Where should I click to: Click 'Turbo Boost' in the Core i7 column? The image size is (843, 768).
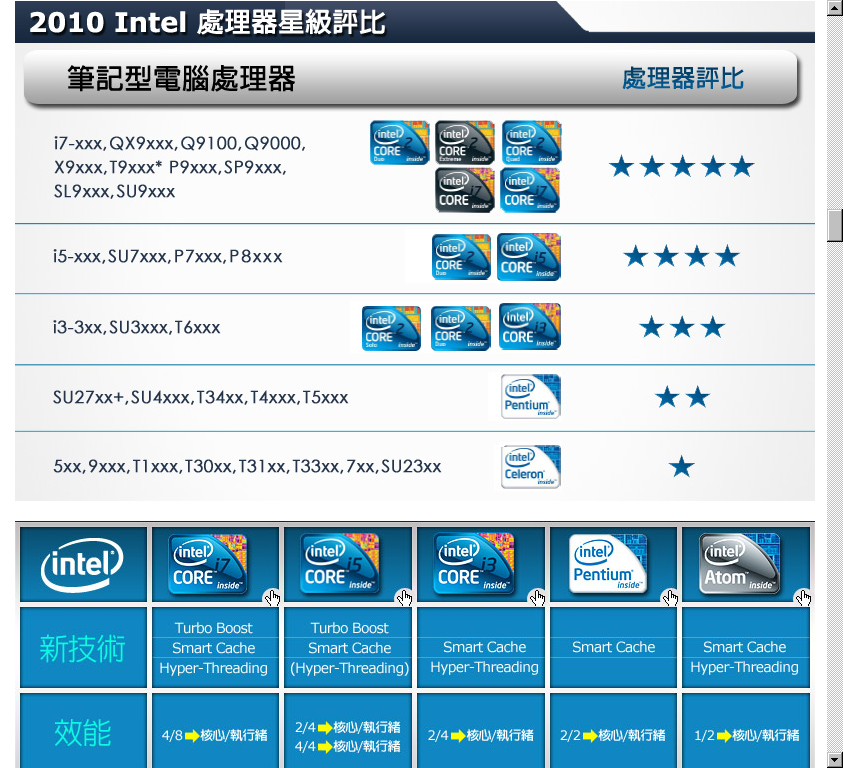click(x=214, y=628)
